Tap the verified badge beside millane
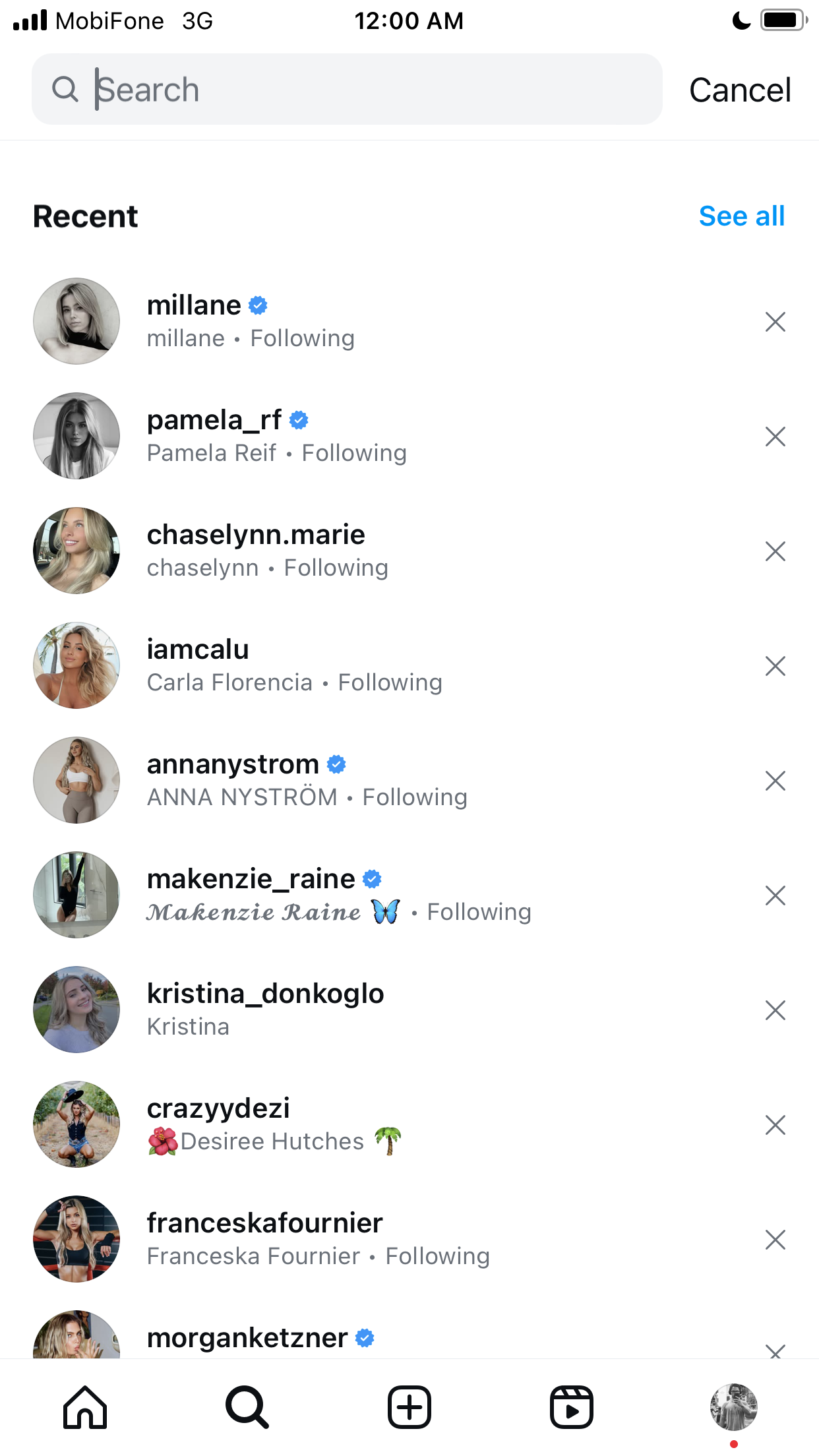The width and height of the screenshot is (819, 1456). (x=258, y=305)
